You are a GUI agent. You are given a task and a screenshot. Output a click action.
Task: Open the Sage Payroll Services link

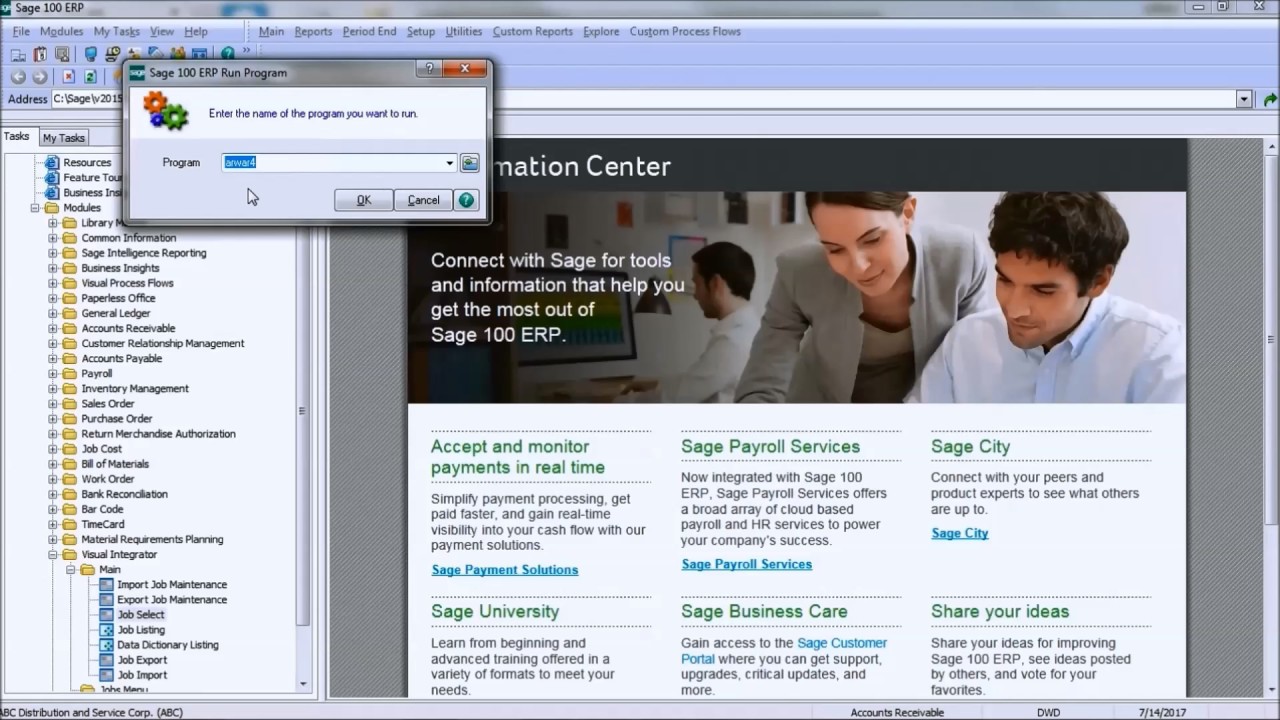point(747,564)
